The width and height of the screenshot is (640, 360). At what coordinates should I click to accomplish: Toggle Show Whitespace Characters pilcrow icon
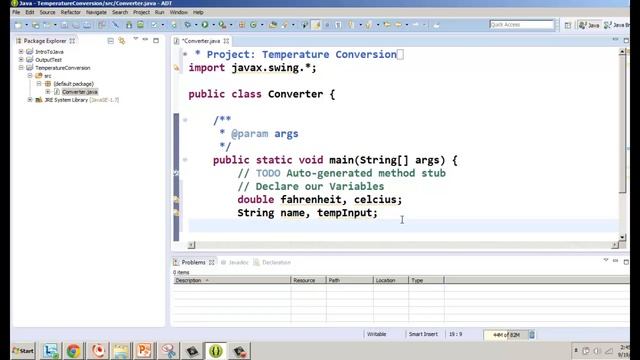[x=338, y=25]
